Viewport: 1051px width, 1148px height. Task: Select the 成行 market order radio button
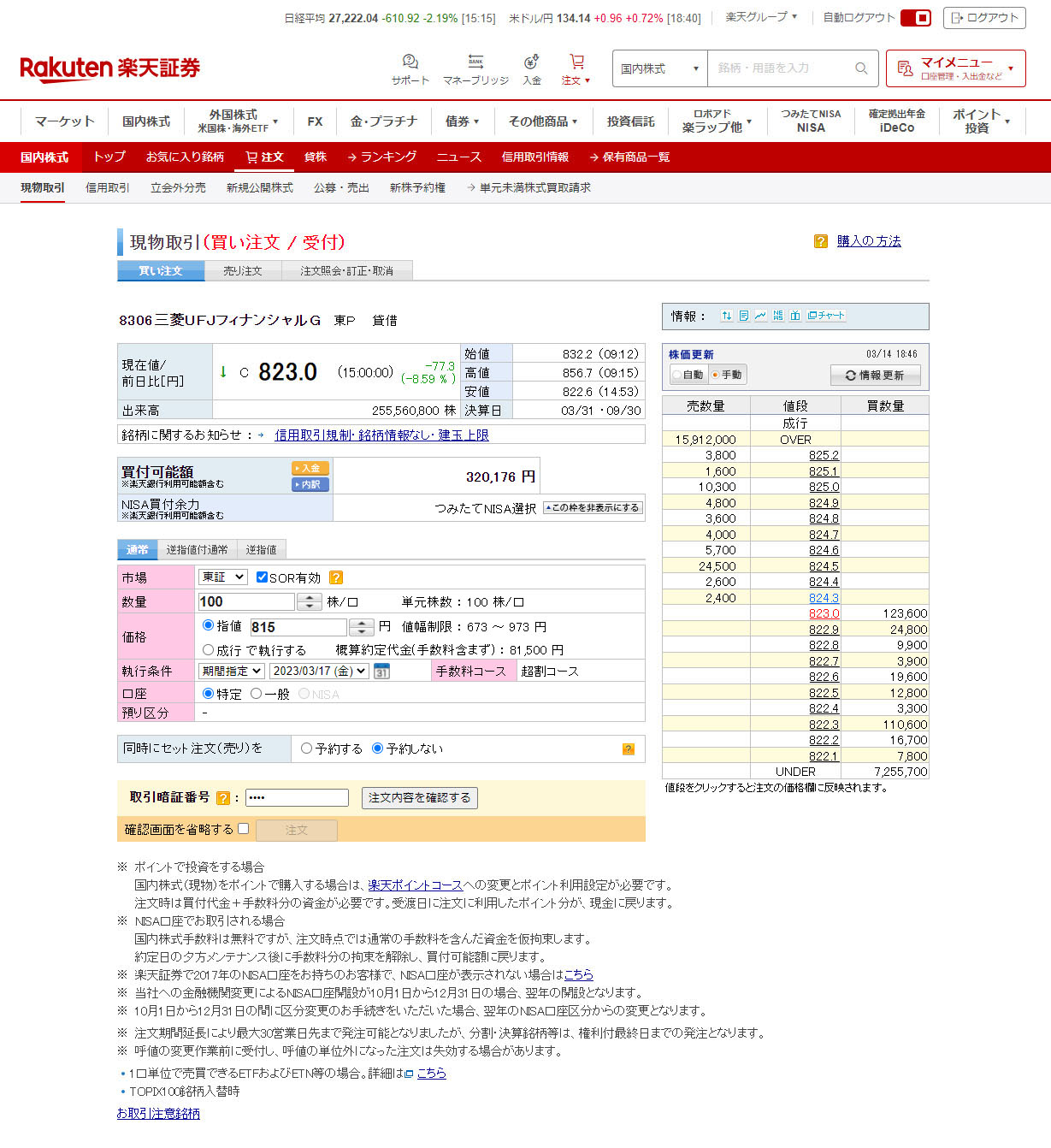click(x=208, y=650)
